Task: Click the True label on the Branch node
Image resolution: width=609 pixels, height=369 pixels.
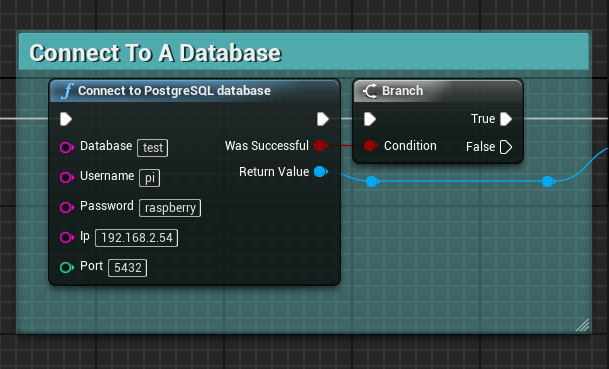Action: click(x=483, y=119)
